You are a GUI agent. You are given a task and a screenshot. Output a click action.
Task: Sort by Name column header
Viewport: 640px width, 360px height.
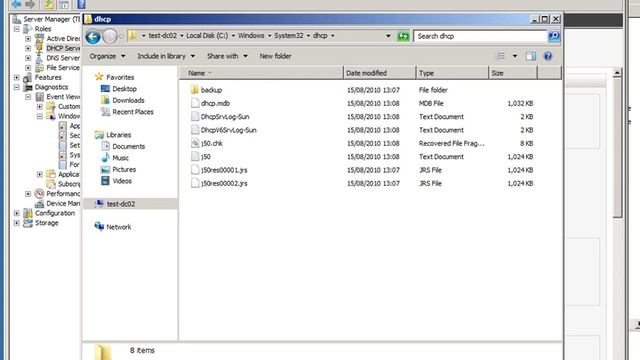tap(261, 73)
